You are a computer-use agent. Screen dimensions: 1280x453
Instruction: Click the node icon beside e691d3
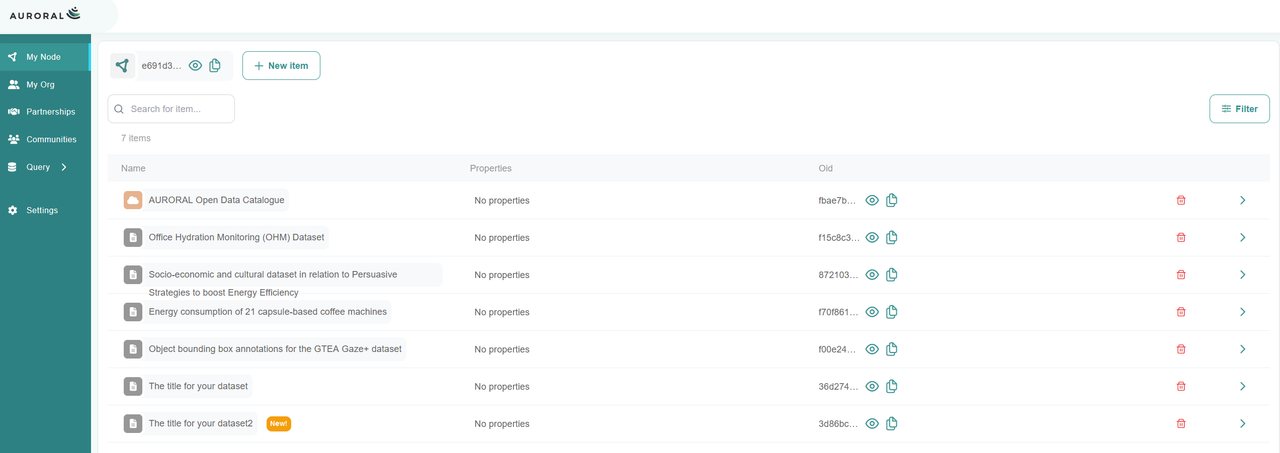pyautogui.click(x=122, y=66)
